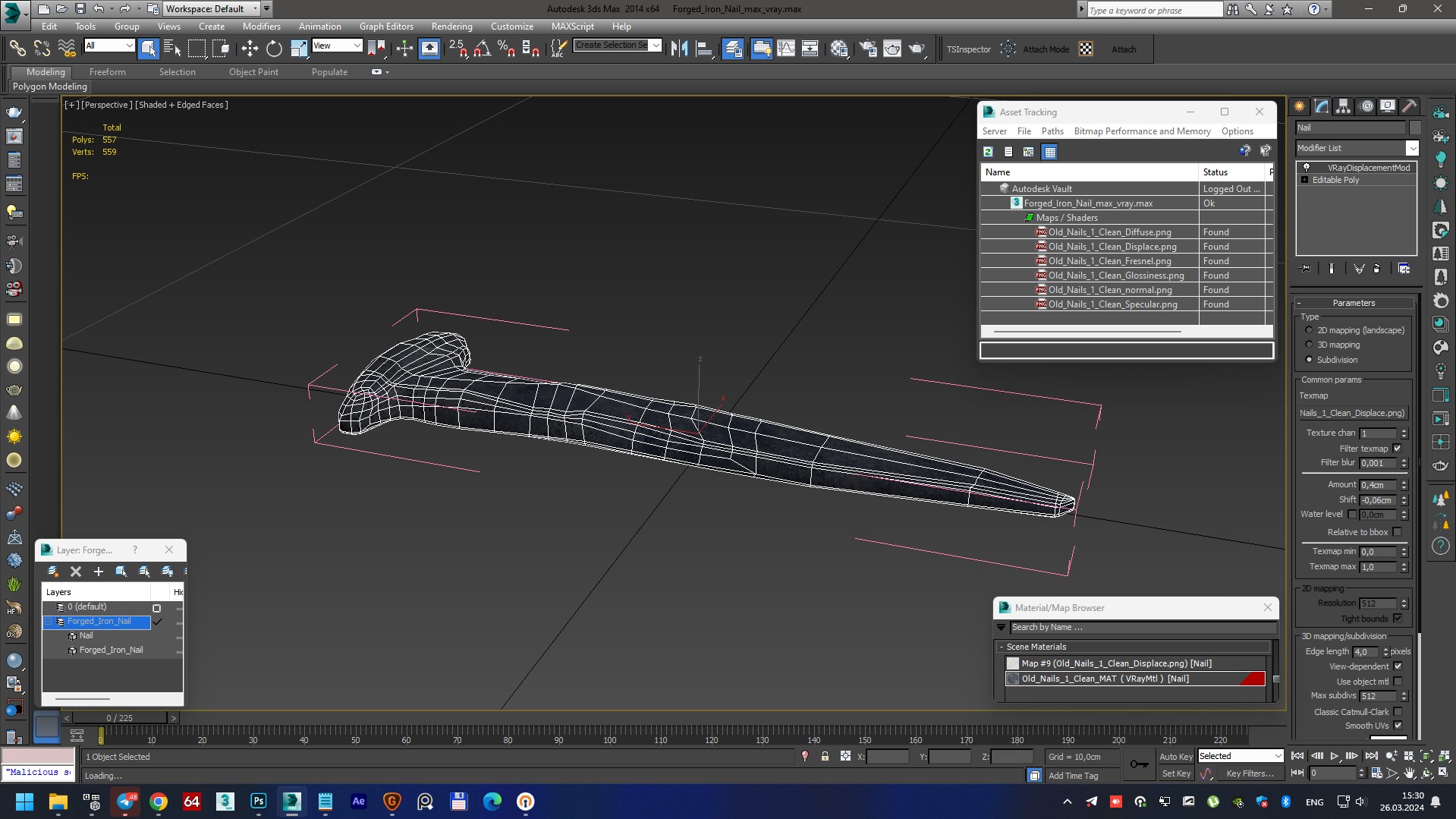
Task: Click the Play Animation button
Action: click(1334, 756)
